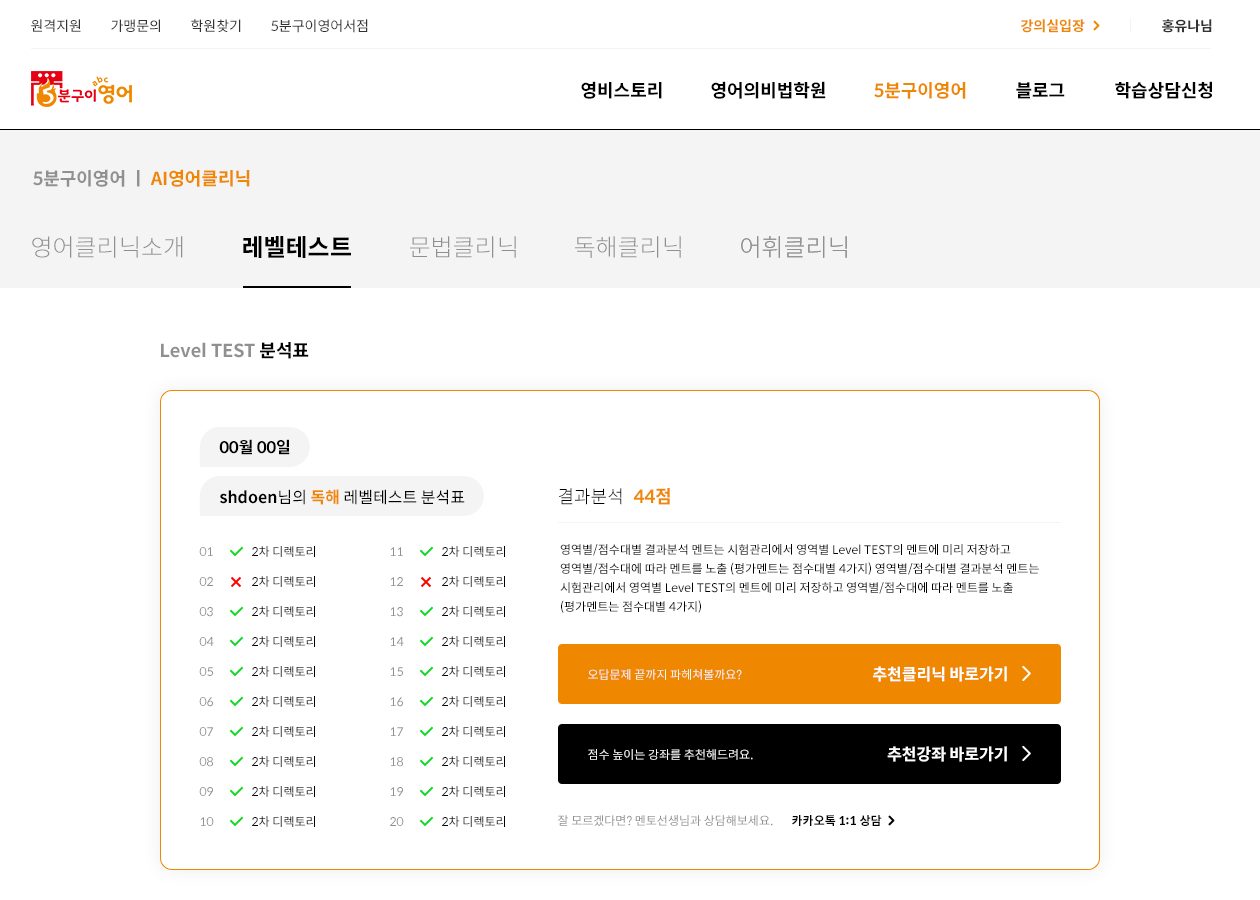Click the 가맹문의 link
The image size is (1260, 900).
pos(136,26)
